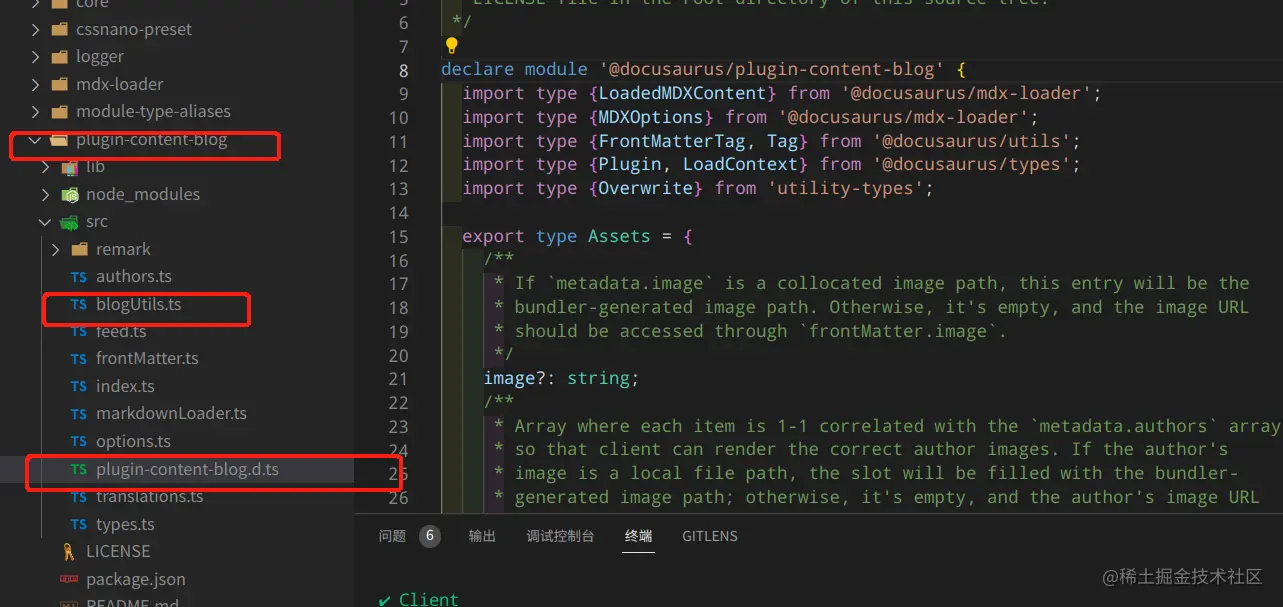
Task: Click 'FrontMatterTag, Tag' import on line 11
Action: click(x=703, y=141)
